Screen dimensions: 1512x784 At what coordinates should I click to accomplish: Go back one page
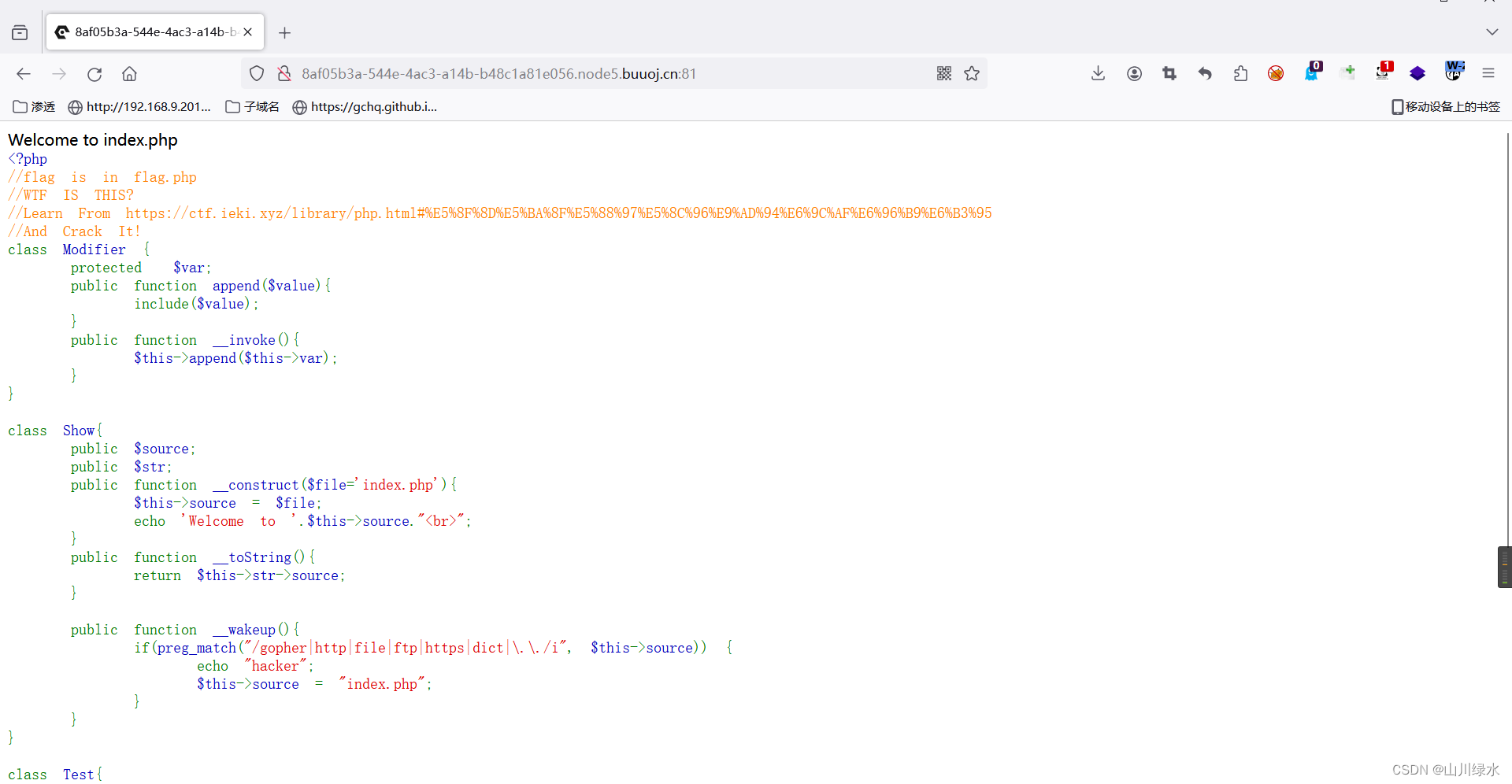click(x=24, y=74)
